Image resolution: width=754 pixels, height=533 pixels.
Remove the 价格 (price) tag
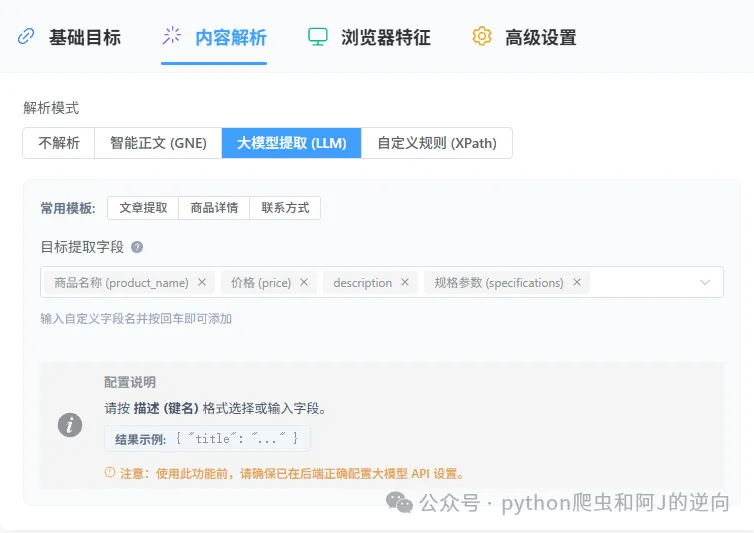coord(304,282)
